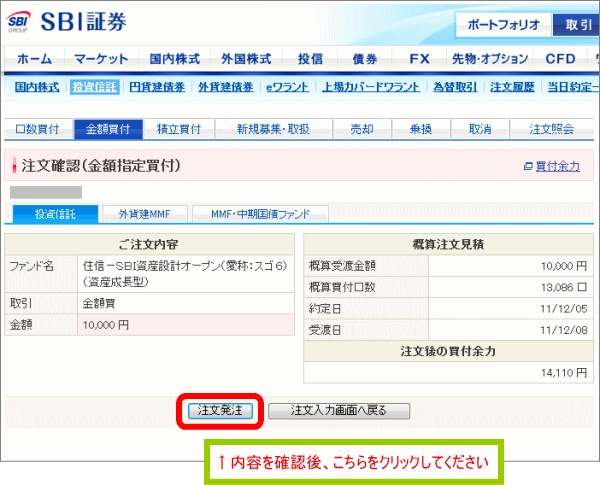The height and width of the screenshot is (485, 600).
Task: Click the 10,000 円 amount in ご注文内容
Action: [x=106, y=325]
